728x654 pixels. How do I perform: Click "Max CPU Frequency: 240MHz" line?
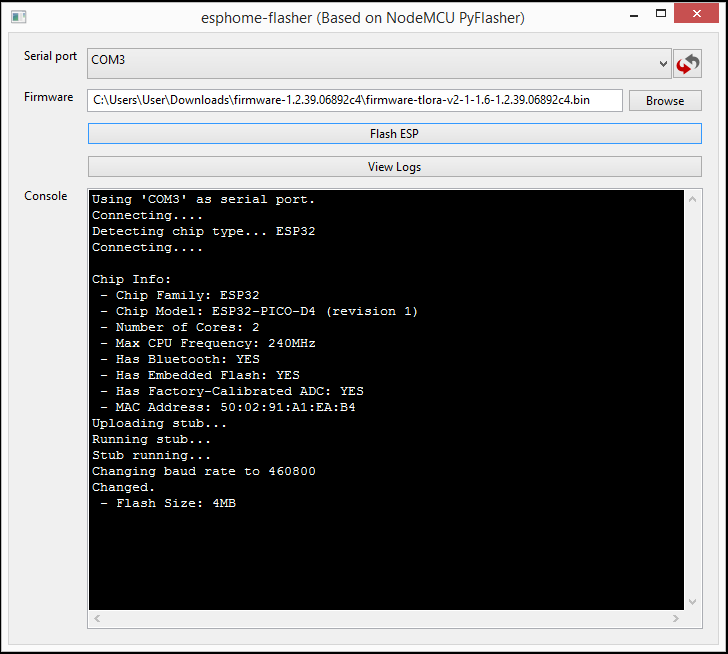[208, 343]
